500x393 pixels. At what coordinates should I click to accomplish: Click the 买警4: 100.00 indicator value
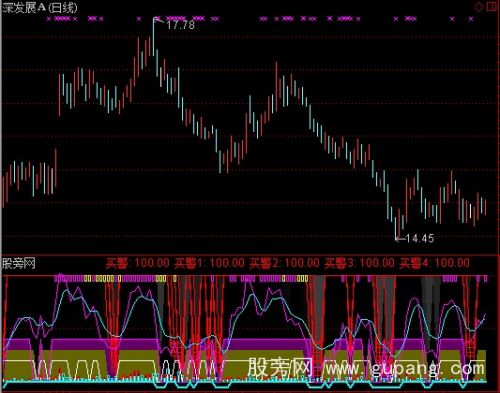tap(434, 263)
